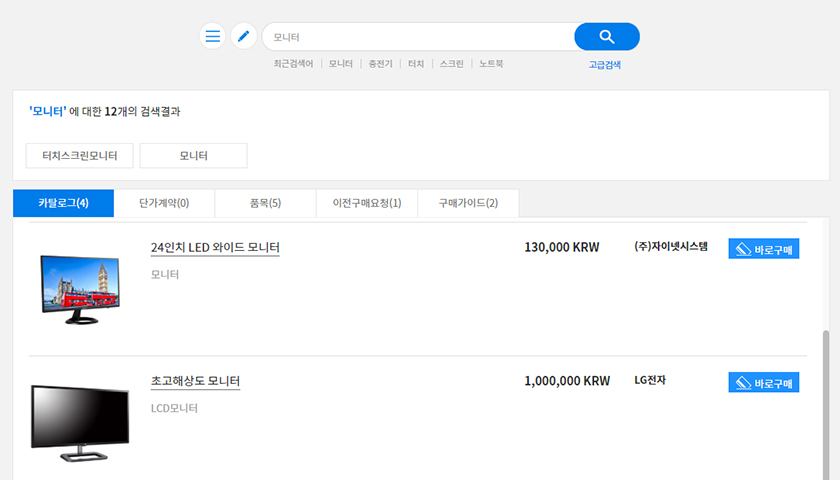Open the 이전구매요청(1) tab
Screen dimensions: 840x480
point(367,203)
